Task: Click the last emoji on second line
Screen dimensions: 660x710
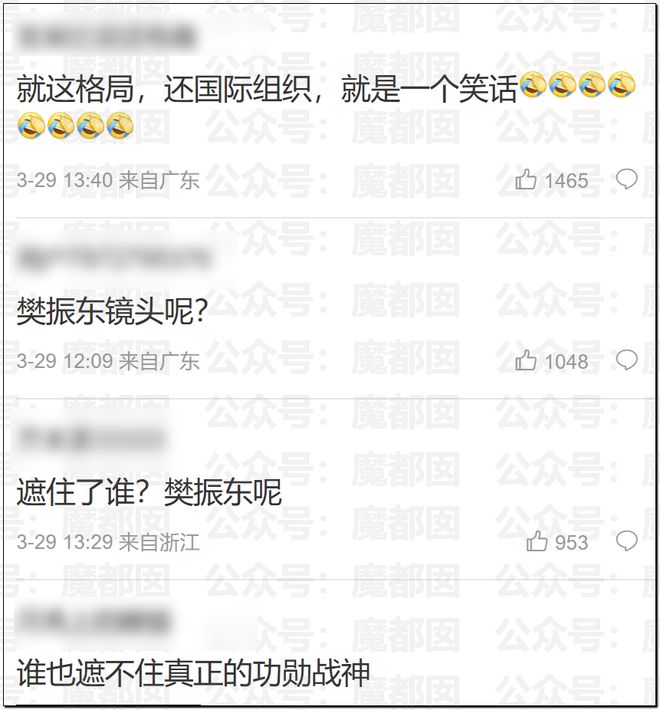Action: click(x=120, y=125)
